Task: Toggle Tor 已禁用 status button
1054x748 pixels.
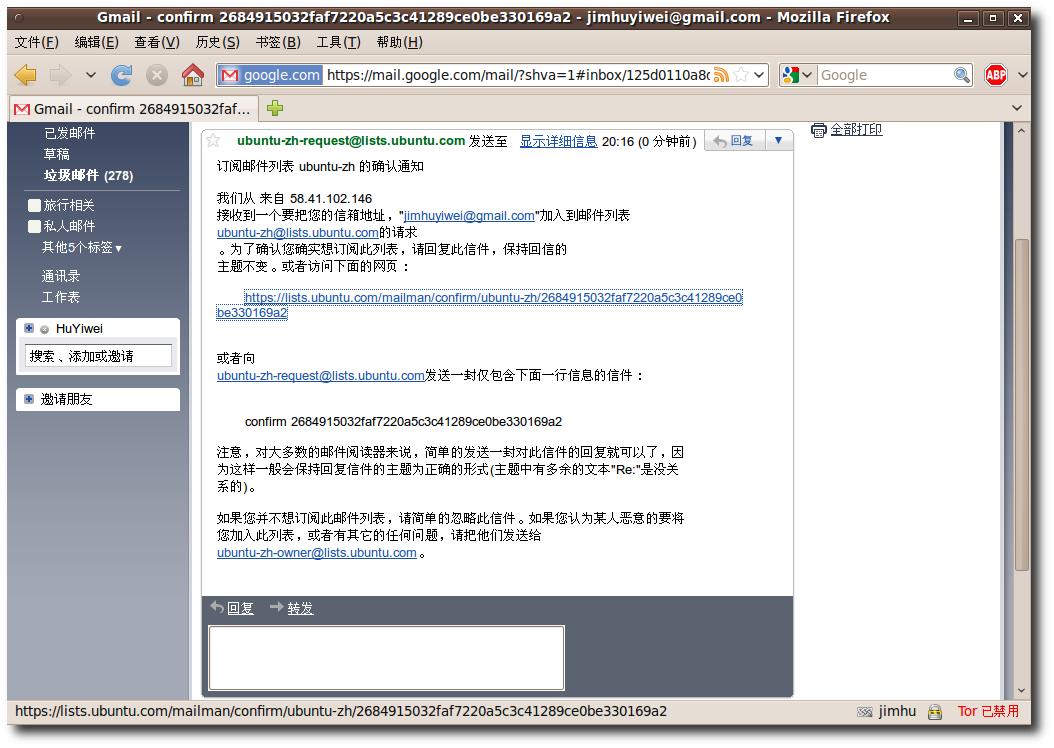Action: (x=988, y=711)
